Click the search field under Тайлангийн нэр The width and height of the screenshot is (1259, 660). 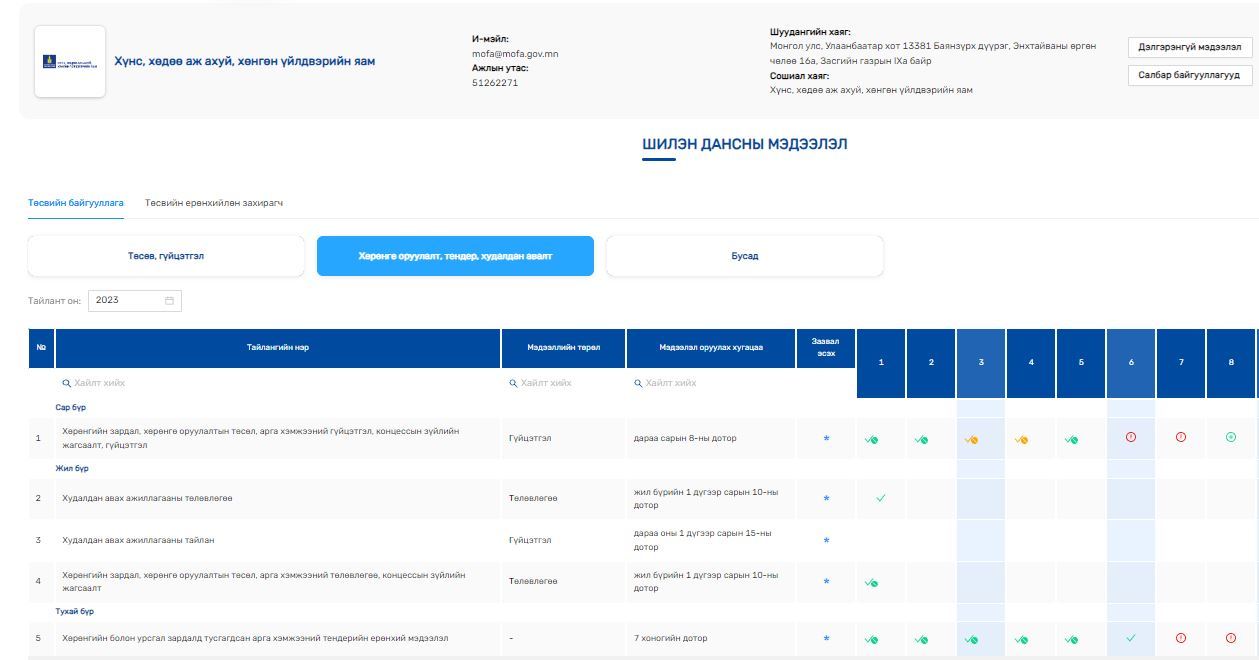(278, 383)
